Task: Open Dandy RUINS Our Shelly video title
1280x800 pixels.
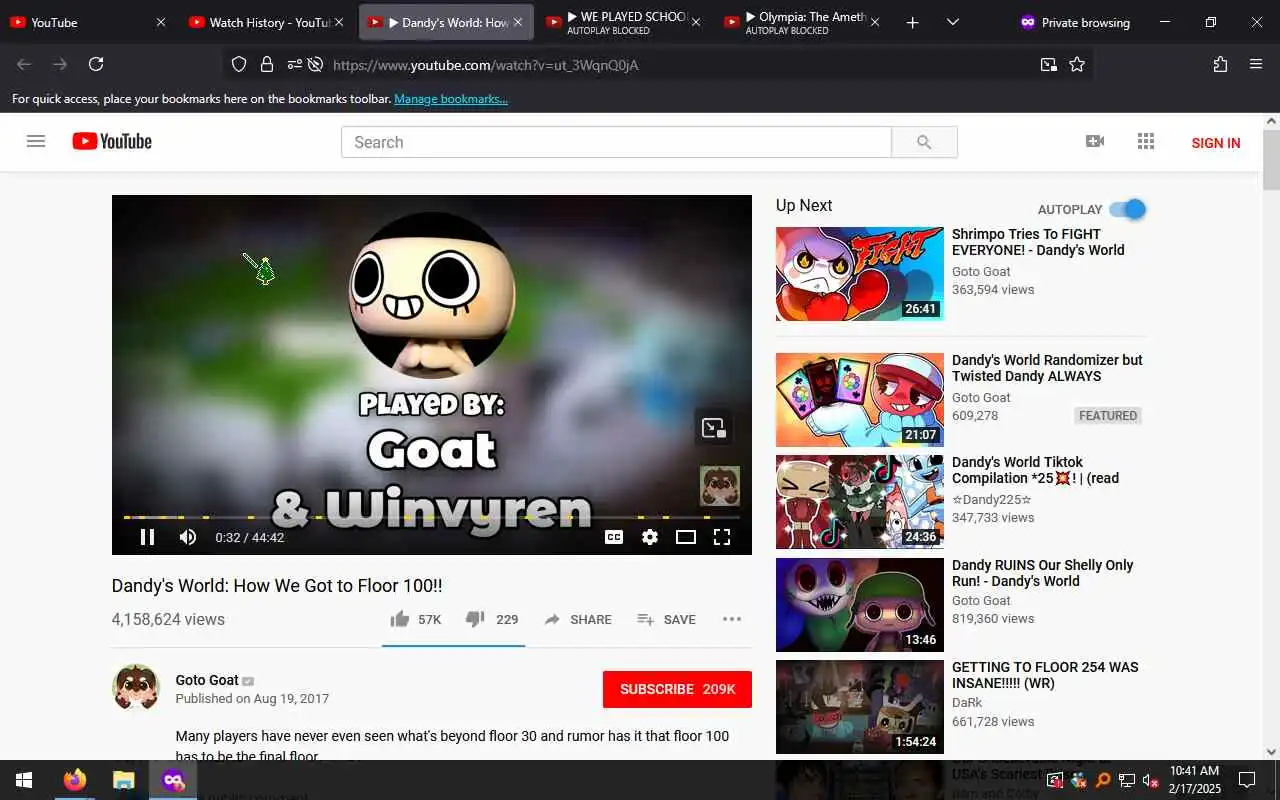Action: click(1042, 573)
